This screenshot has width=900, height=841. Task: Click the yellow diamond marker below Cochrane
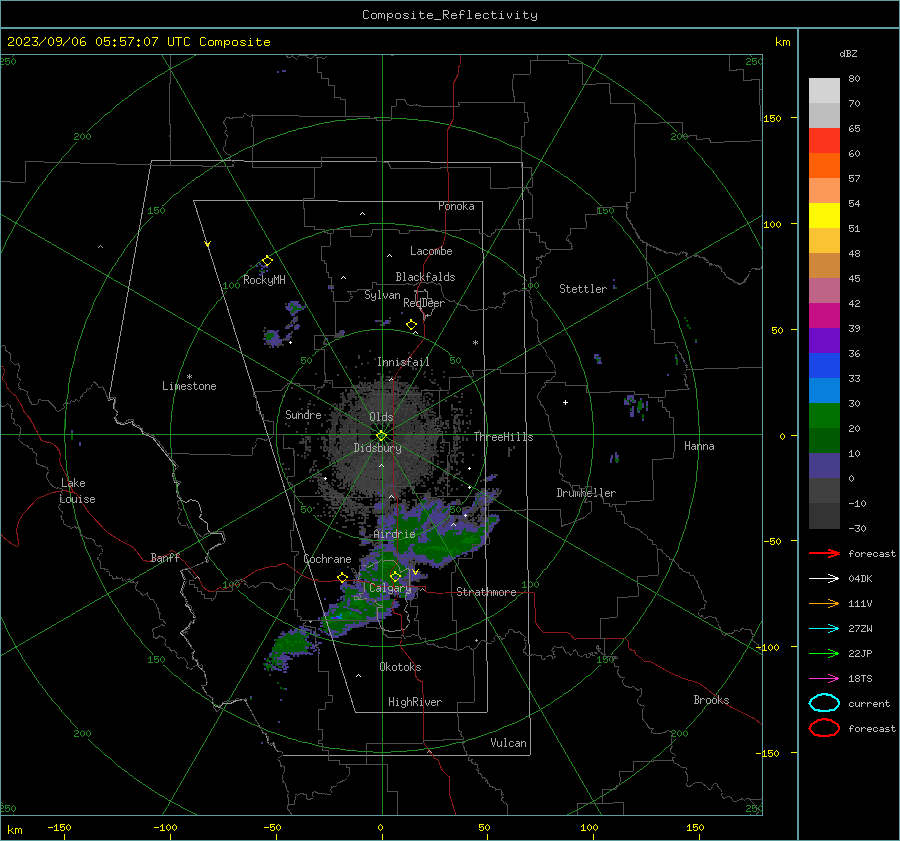click(343, 577)
